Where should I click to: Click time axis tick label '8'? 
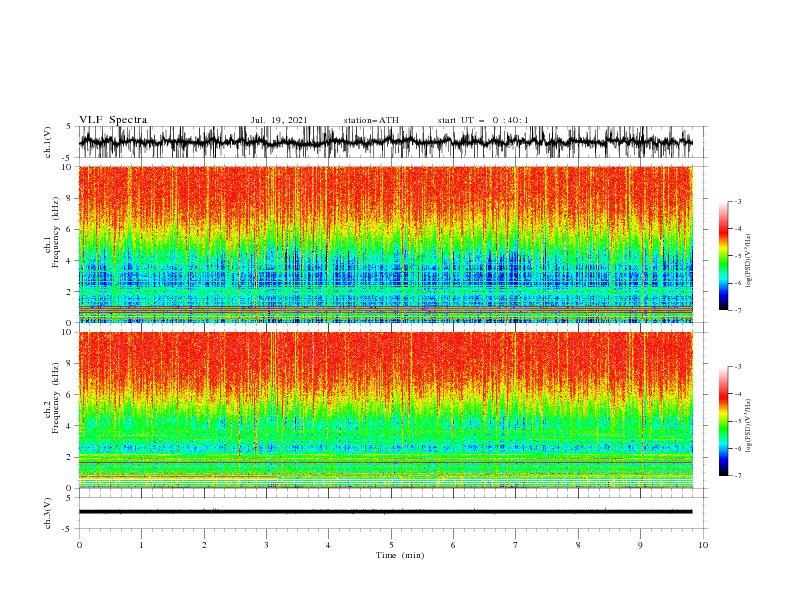[x=578, y=545]
